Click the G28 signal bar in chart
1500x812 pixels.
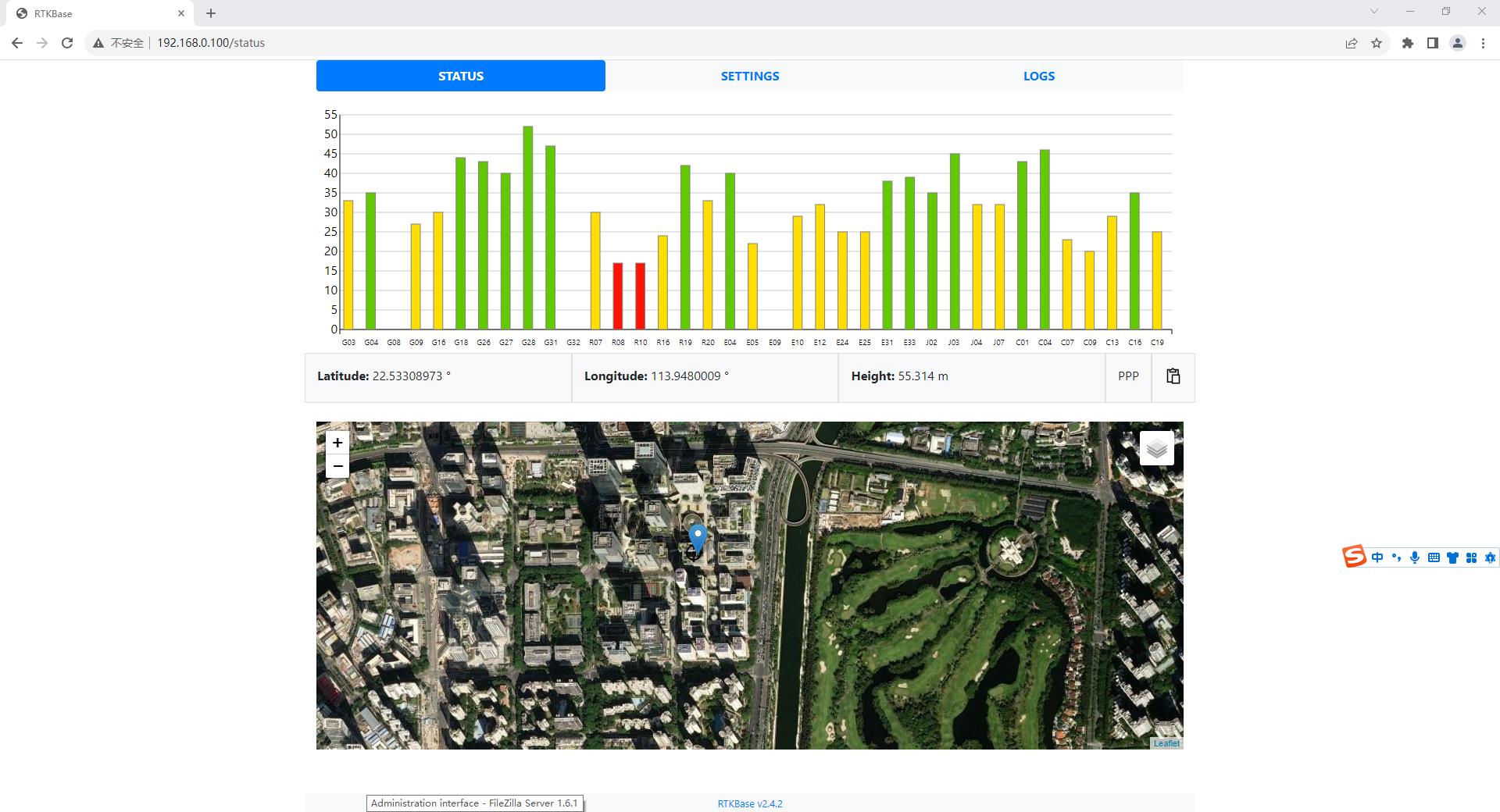pyautogui.click(x=528, y=228)
